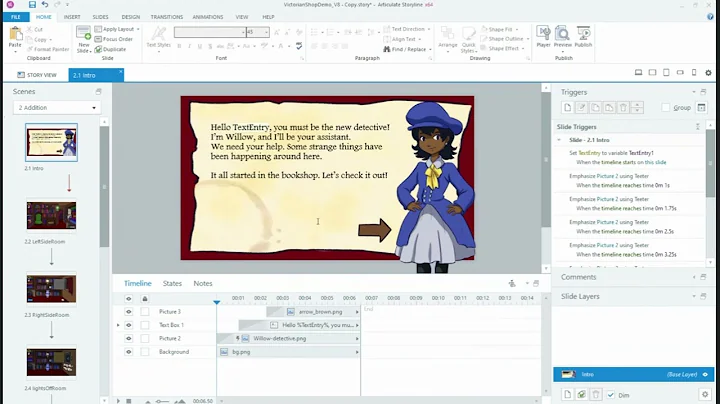Click the brown arrow on the slide
The image size is (720, 404).
coord(374,230)
